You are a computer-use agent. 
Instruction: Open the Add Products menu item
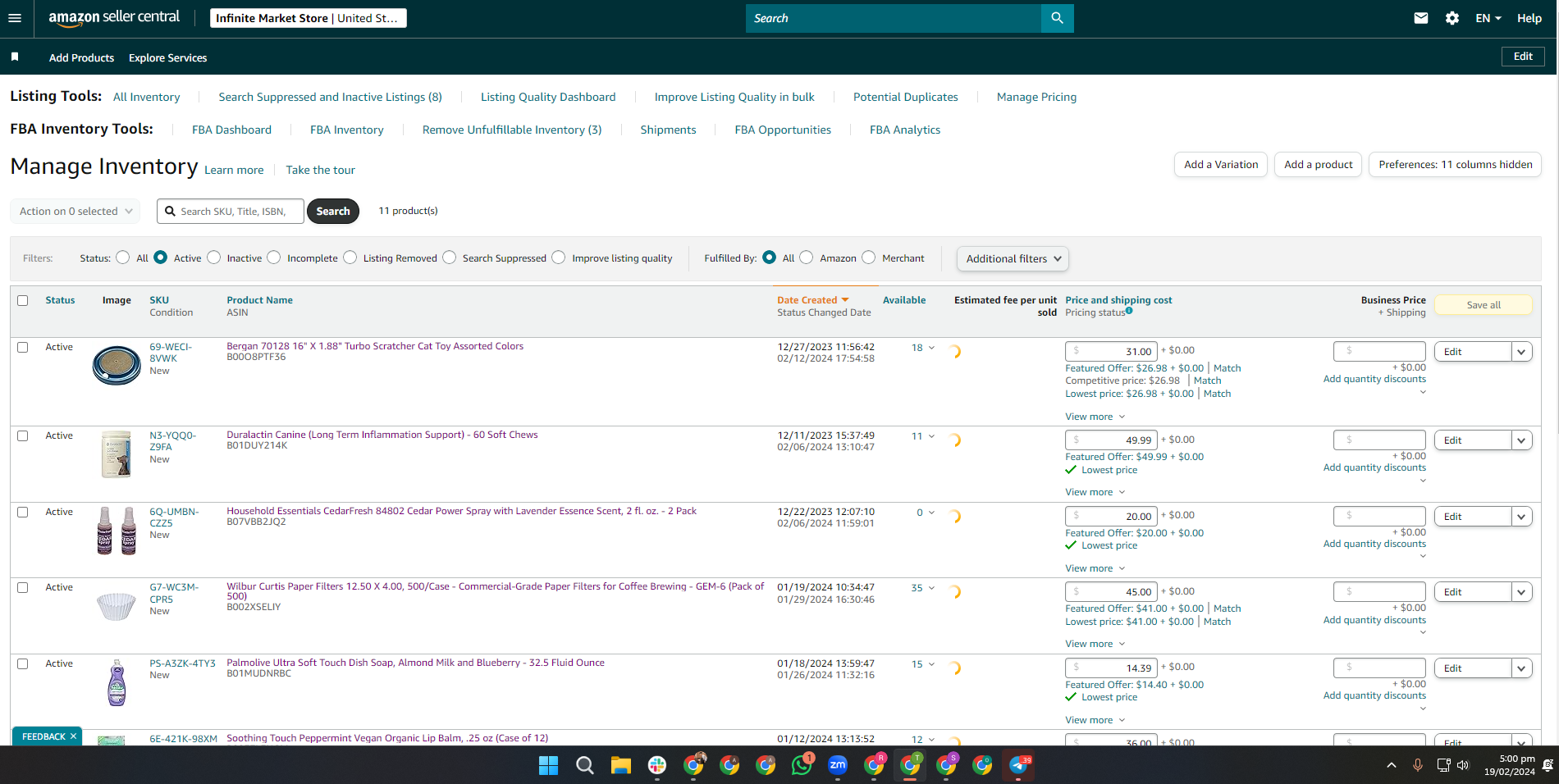[x=81, y=57]
